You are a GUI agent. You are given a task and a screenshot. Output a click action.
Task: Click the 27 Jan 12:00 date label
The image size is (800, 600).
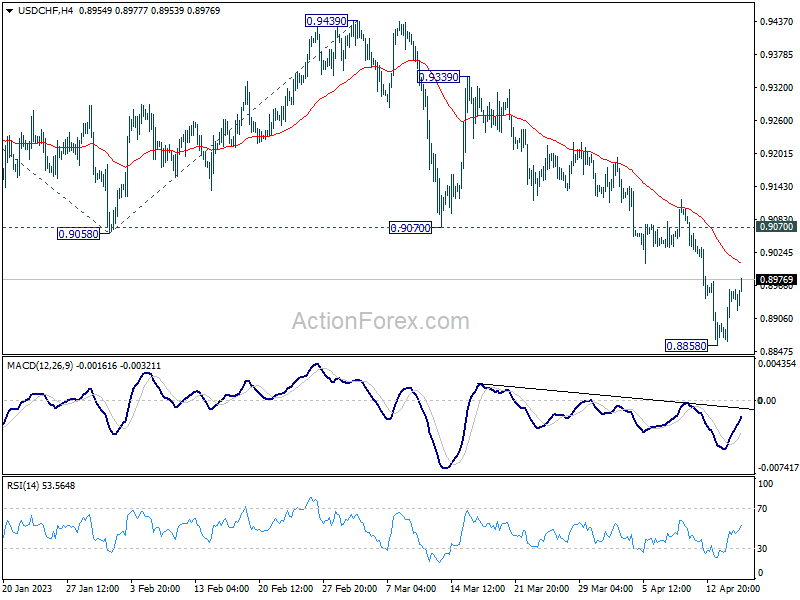(x=92, y=588)
